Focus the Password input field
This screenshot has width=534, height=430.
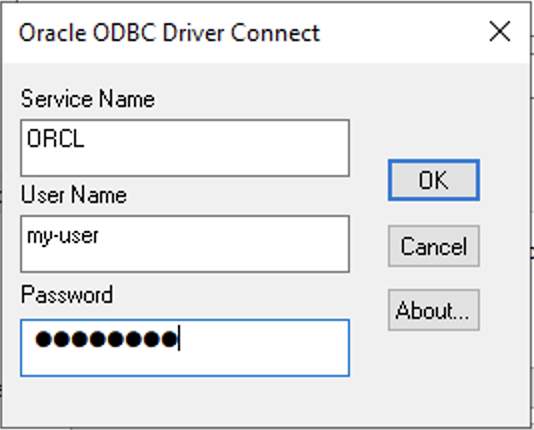(x=185, y=348)
